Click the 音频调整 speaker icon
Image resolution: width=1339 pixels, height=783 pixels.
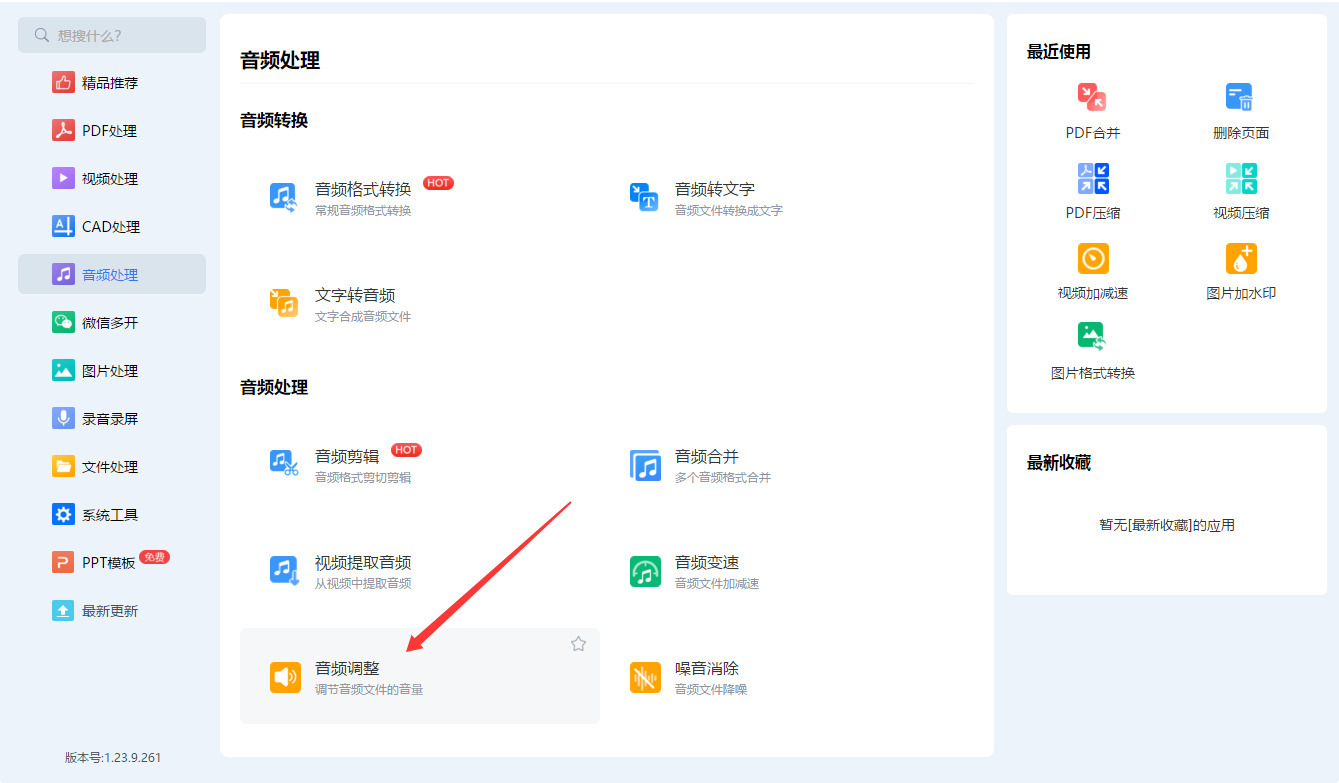point(285,677)
